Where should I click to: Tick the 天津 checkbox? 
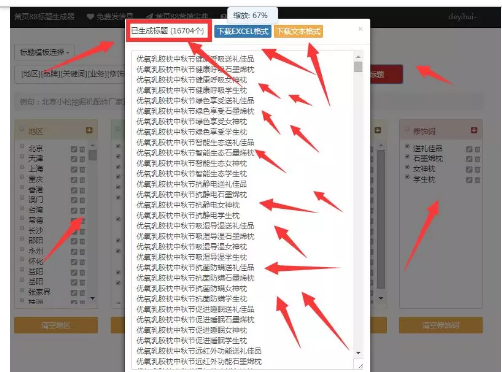(x=22, y=156)
